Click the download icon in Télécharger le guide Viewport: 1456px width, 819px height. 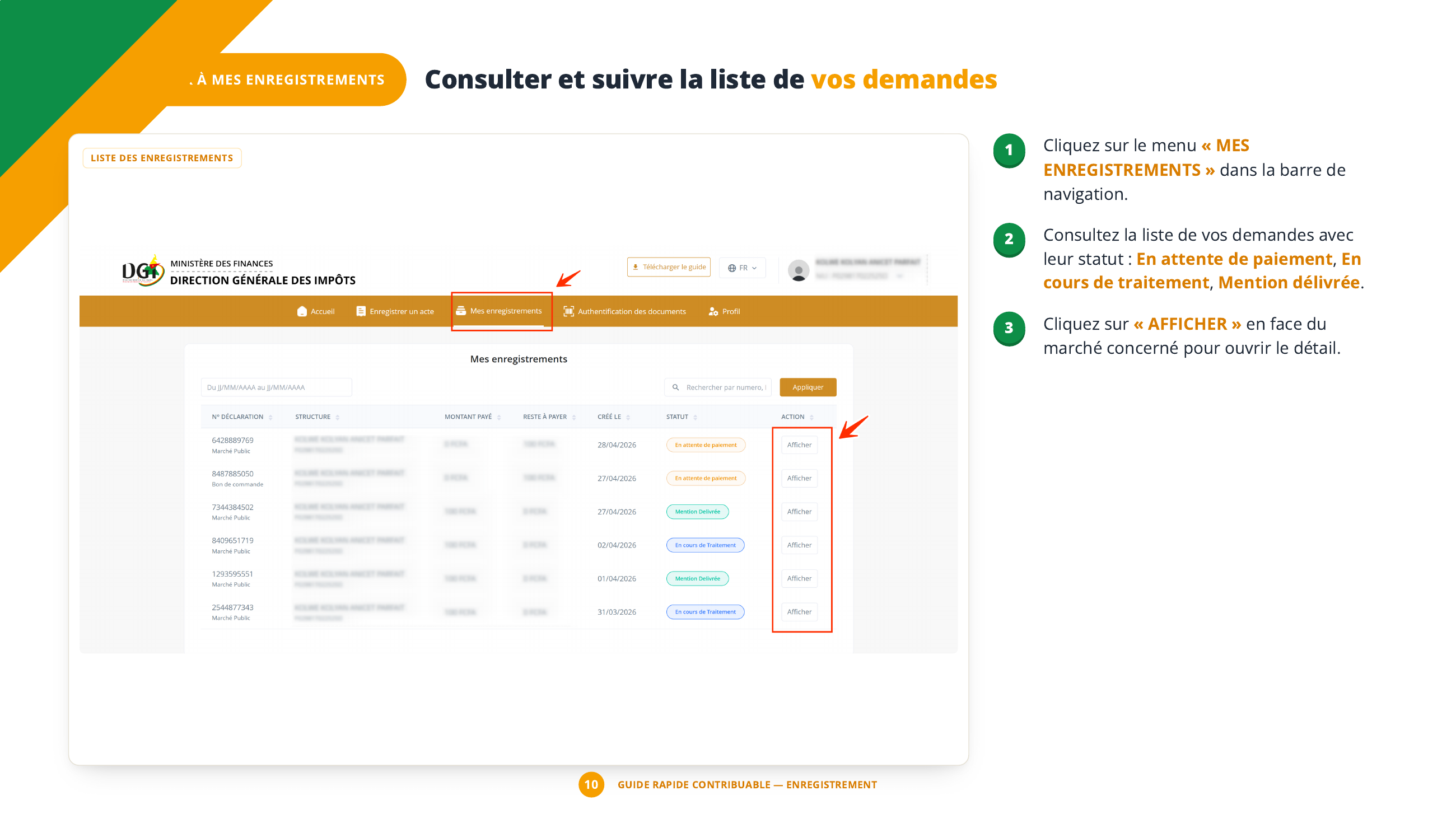pyautogui.click(x=635, y=267)
